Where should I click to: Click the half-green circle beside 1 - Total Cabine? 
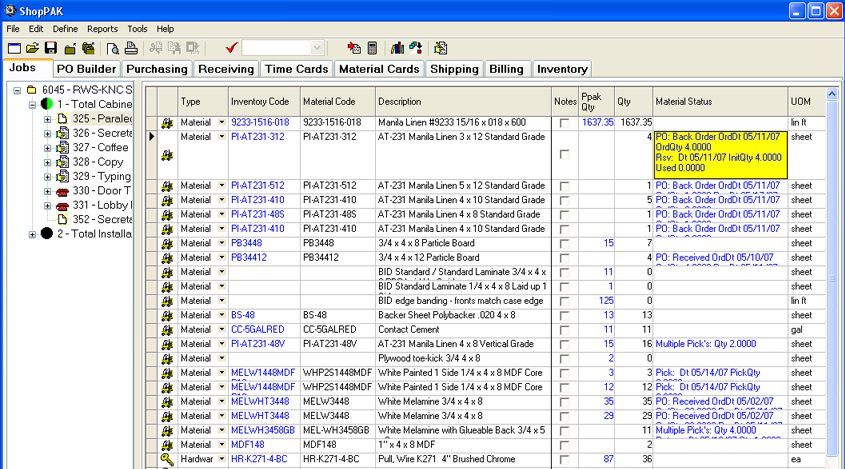[47, 104]
